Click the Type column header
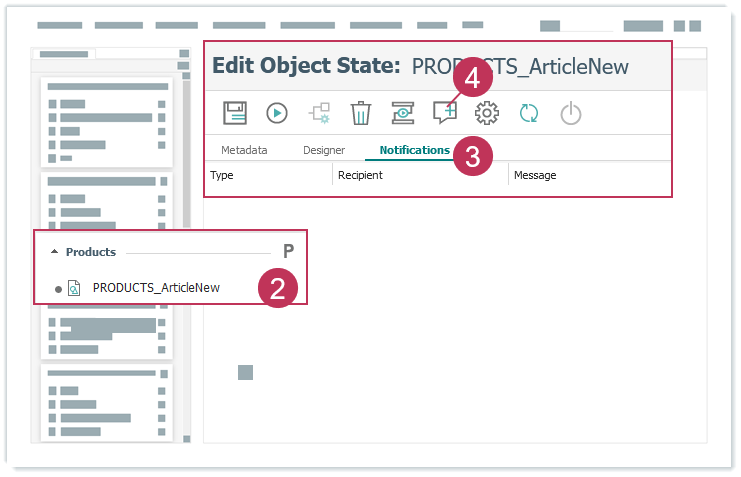Image resolution: width=741 pixels, height=477 pixels. tap(222, 175)
